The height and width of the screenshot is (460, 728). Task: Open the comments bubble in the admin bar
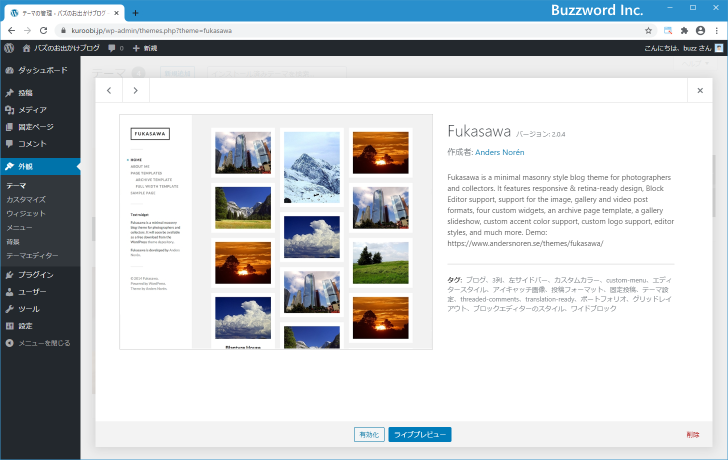pyautogui.click(x=116, y=48)
